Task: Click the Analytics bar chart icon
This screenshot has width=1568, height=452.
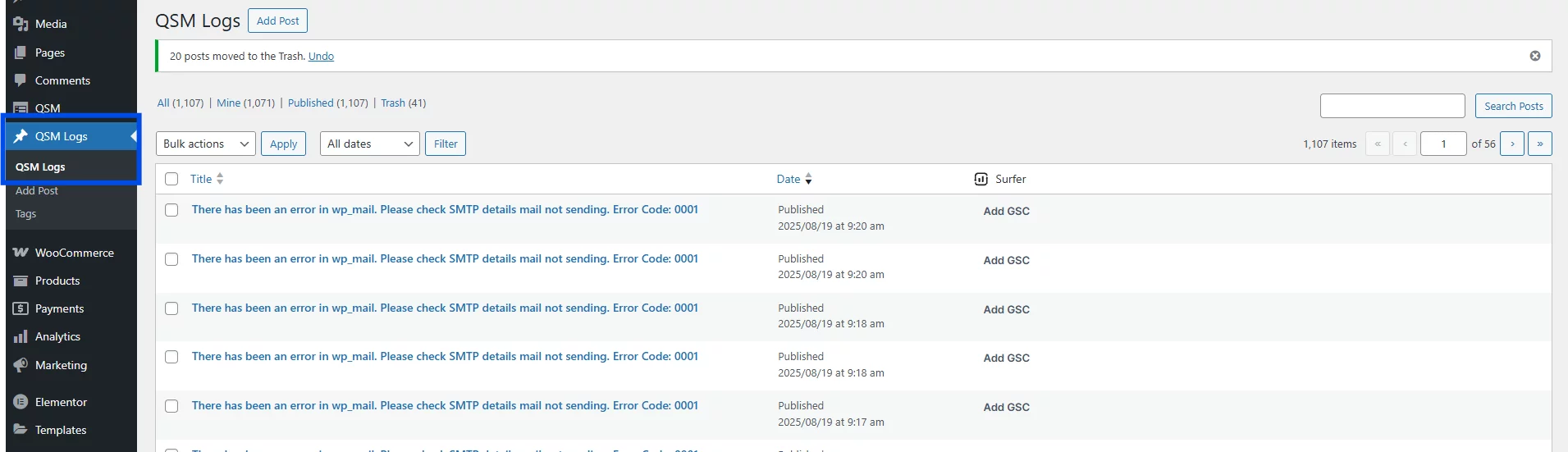Action: click(x=21, y=336)
